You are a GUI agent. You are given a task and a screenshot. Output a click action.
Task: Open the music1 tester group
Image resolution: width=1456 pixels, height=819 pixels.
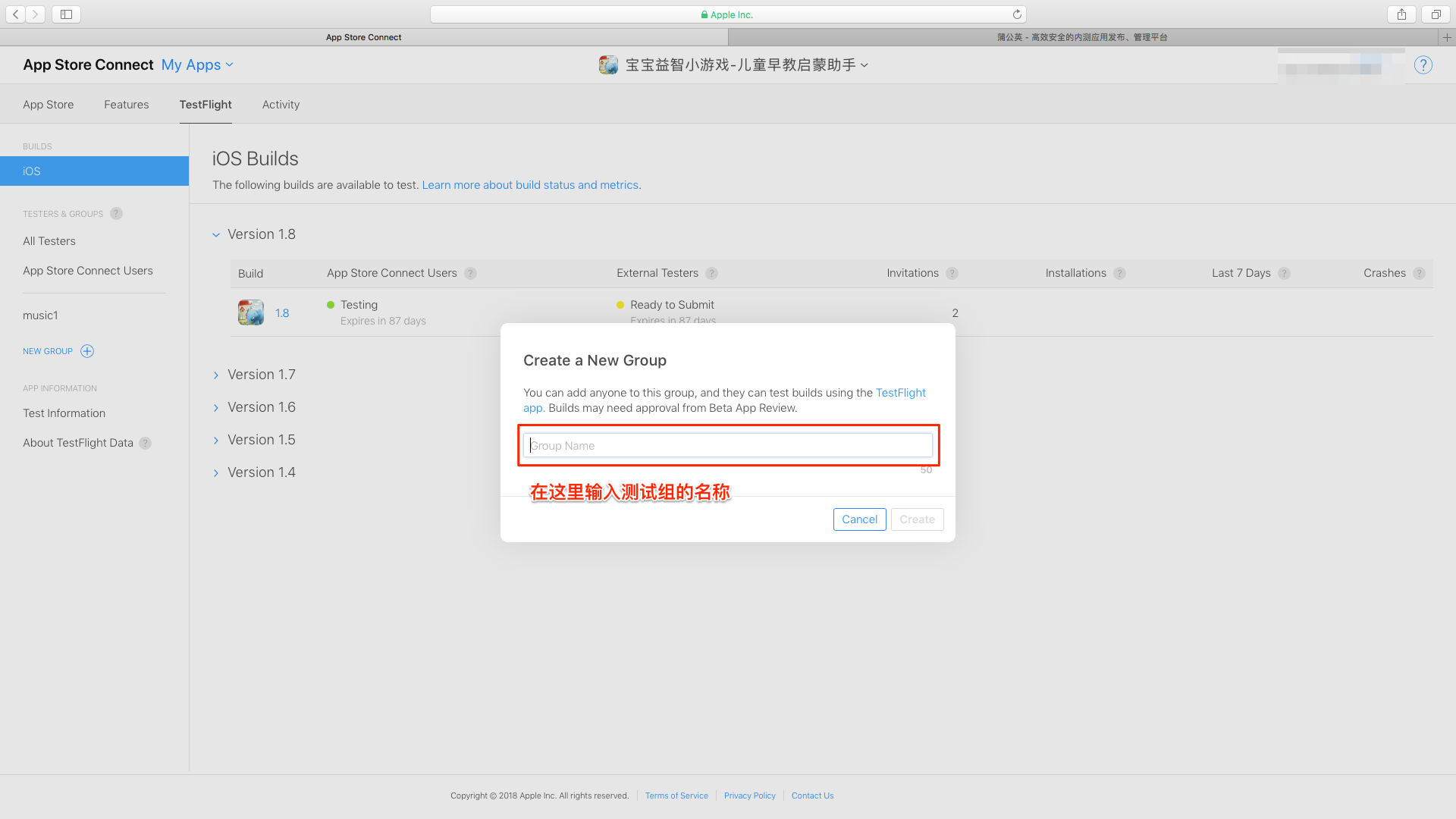40,315
